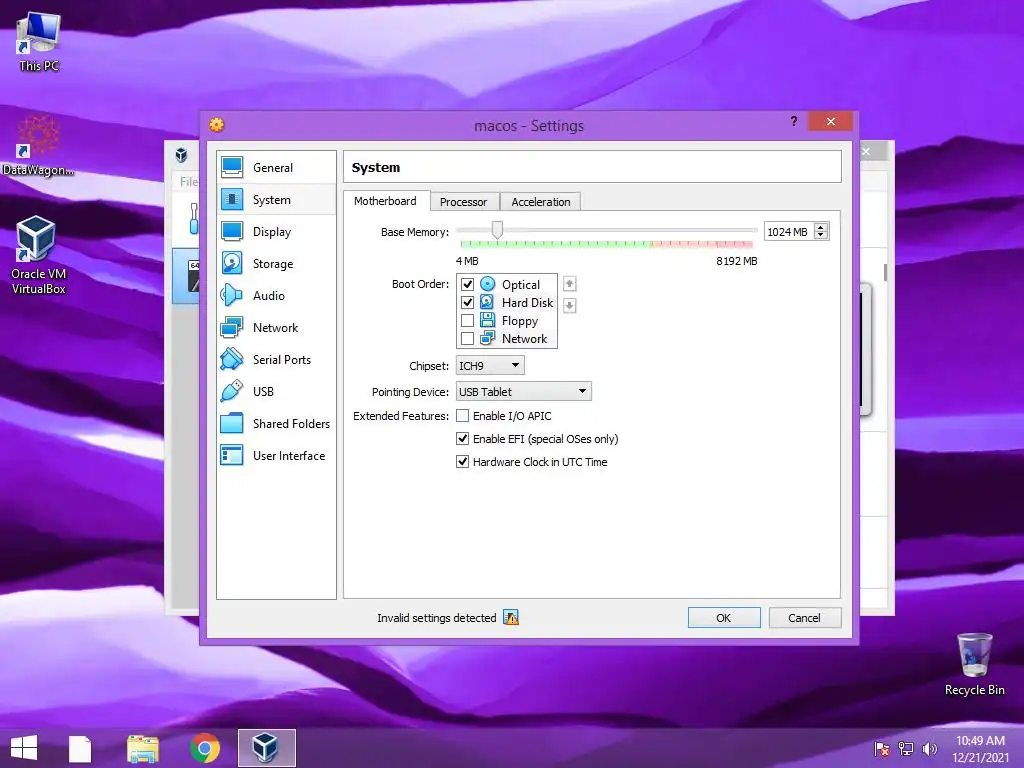The width and height of the screenshot is (1024, 768).
Task: Launch Chrome from the taskbar
Action: point(204,748)
